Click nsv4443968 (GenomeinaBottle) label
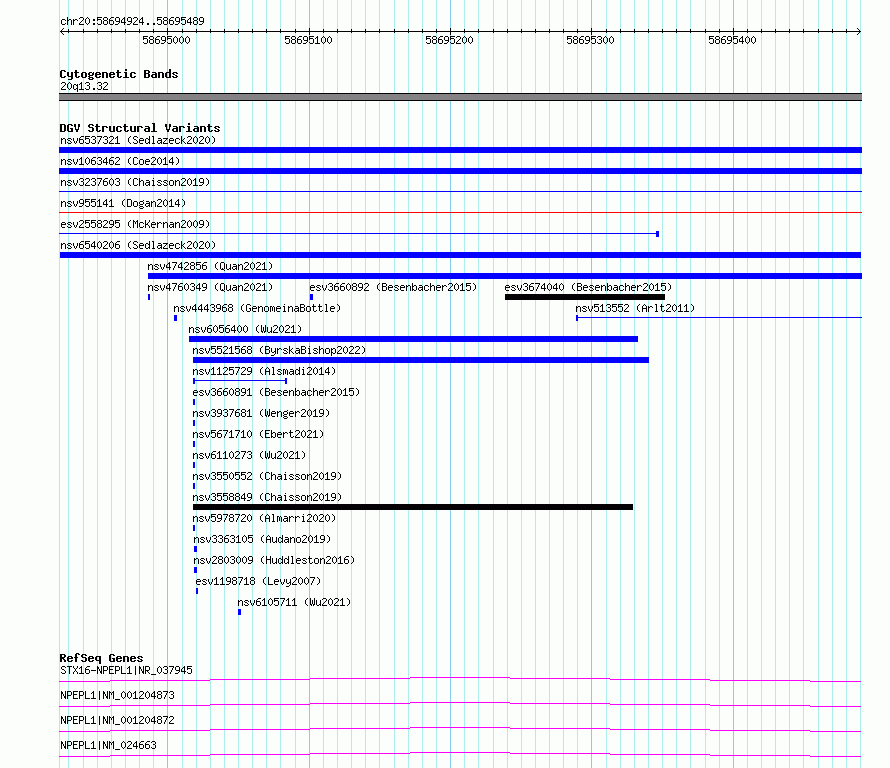This screenshot has width=890, height=768. 257,308
